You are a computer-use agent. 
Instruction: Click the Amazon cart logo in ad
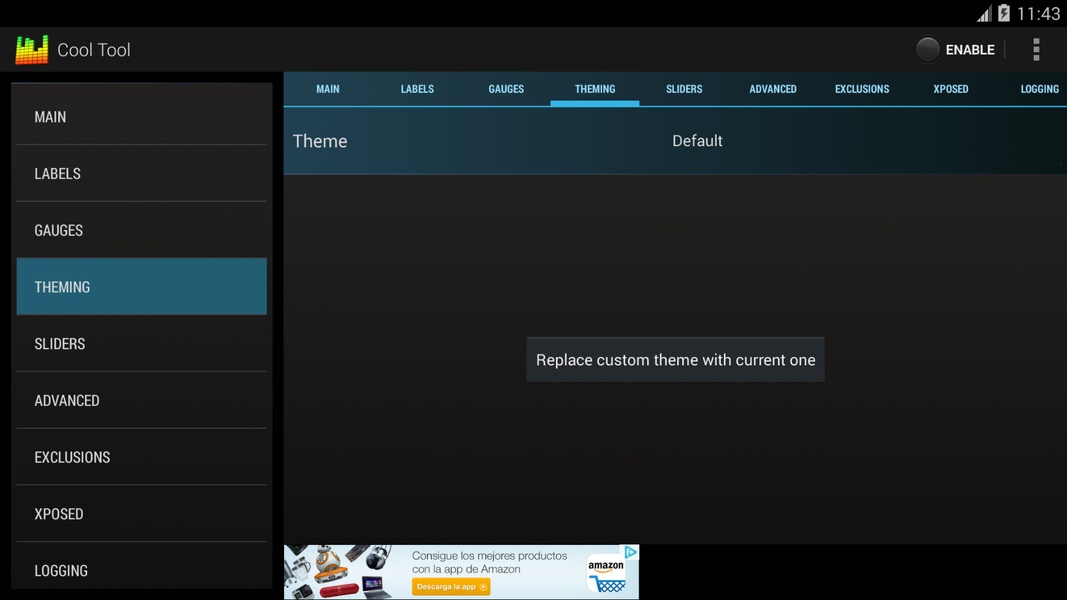click(x=606, y=576)
